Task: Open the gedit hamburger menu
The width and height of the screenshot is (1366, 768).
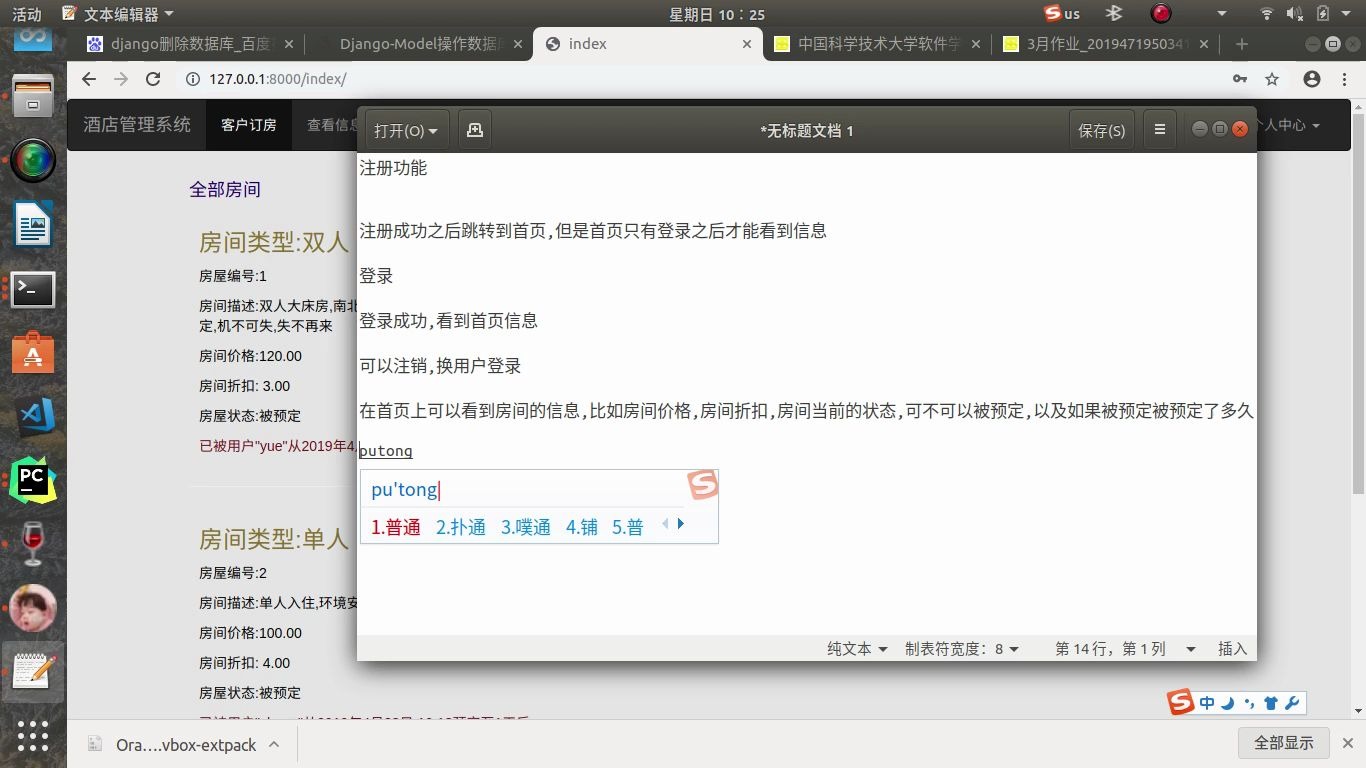Action: click(1160, 130)
